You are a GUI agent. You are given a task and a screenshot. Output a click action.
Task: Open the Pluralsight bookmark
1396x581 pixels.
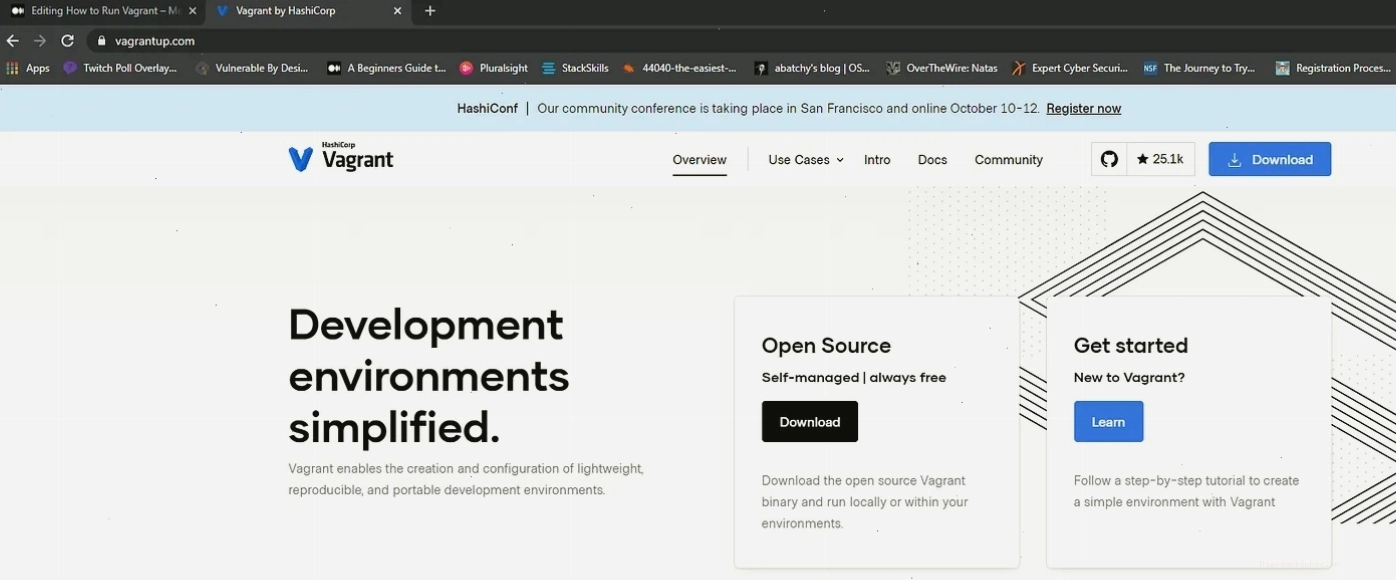(494, 68)
